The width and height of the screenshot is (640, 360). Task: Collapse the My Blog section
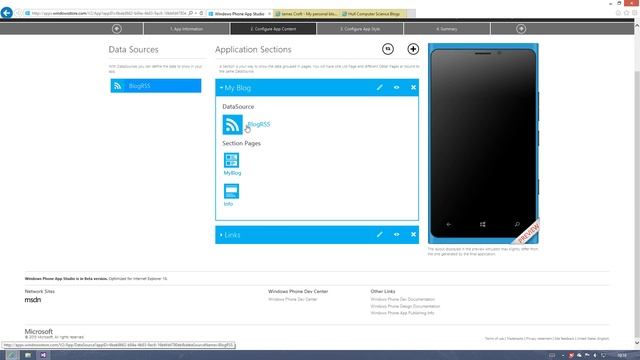click(x=221, y=88)
